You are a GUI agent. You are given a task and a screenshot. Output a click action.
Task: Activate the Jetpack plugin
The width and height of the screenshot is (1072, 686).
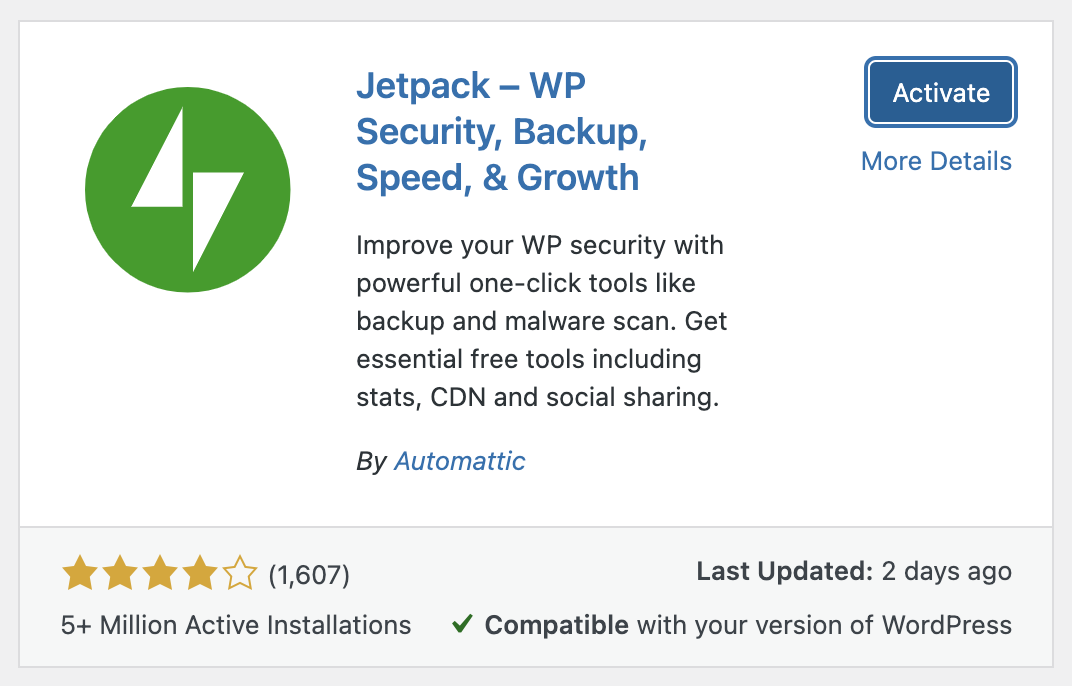tap(941, 93)
